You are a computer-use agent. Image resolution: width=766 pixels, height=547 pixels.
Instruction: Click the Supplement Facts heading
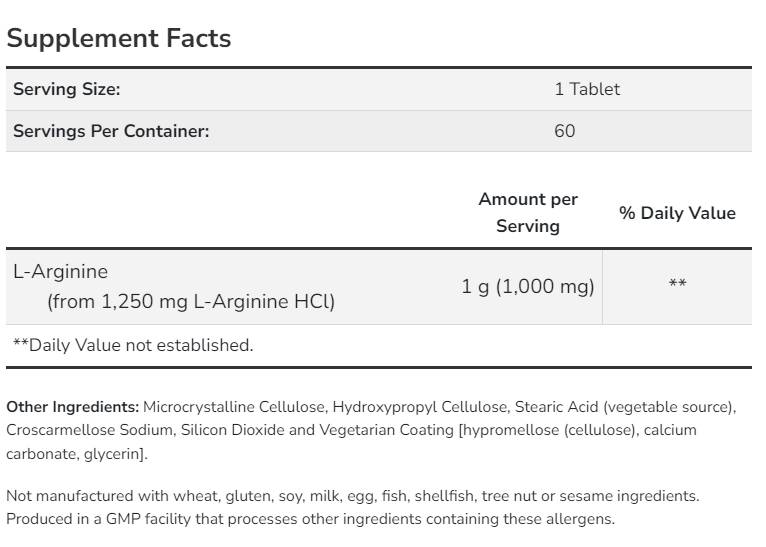(119, 38)
